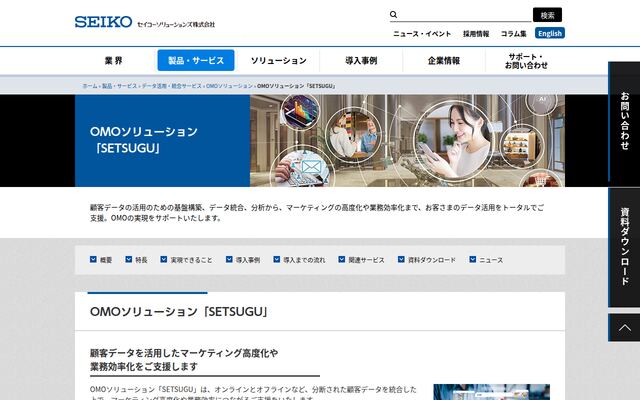
Task: Click the arrow icon beside 関連サービス
Action: (x=342, y=259)
